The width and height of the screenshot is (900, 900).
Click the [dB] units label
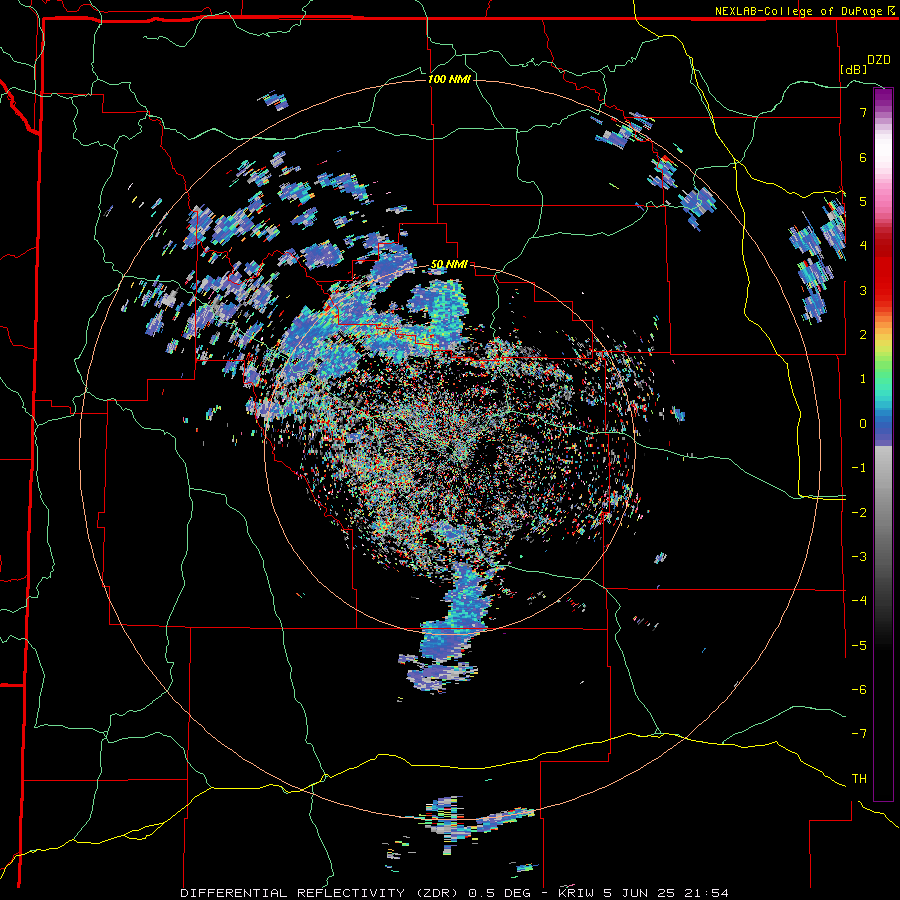point(854,69)
